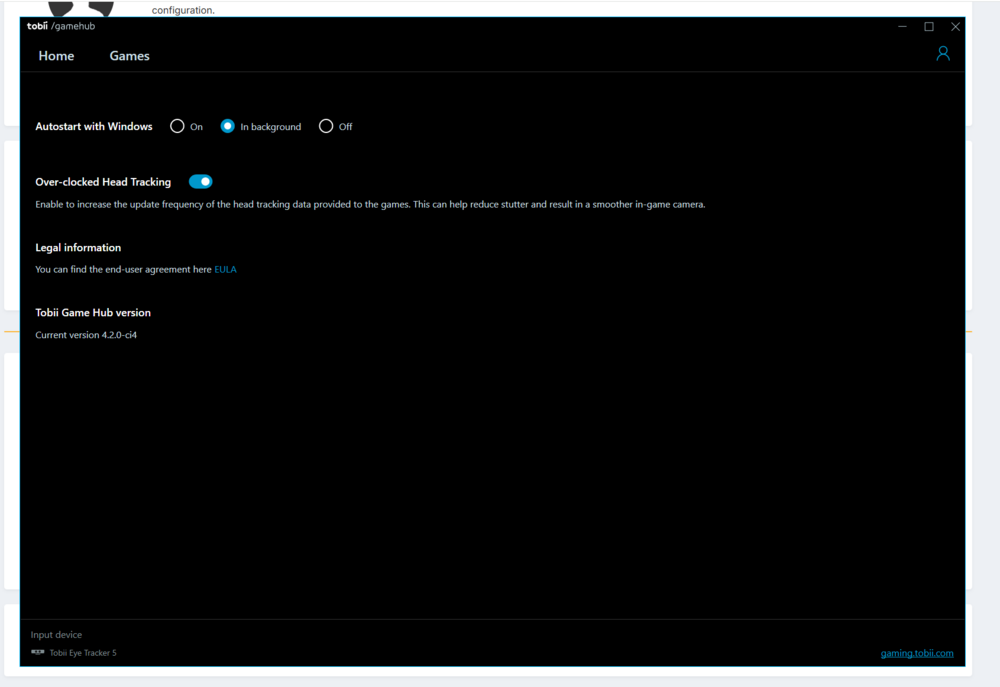Click the Tobii Eye Tracker 5 label
Image resolution: width=1000 pixels, height=687 pixels.
point(83,653)
